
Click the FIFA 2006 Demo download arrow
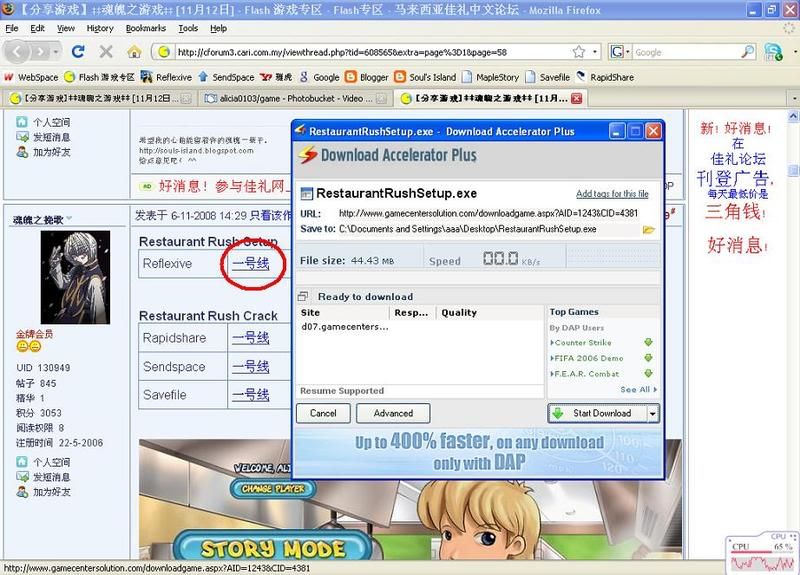tap(648, 358)
